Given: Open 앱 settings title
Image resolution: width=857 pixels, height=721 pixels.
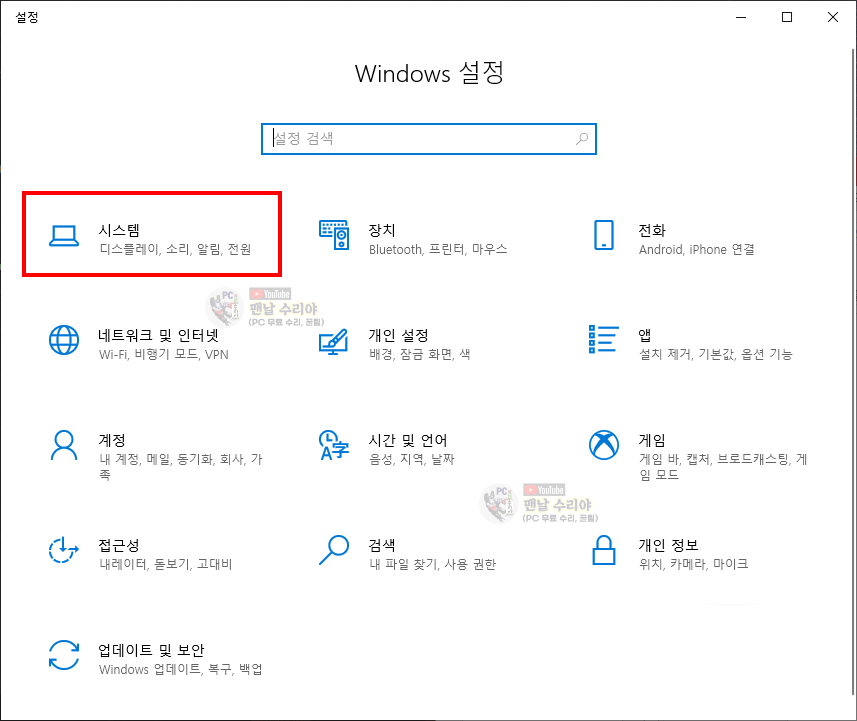Looking at the screenshot, I should (x=645, y=335).
